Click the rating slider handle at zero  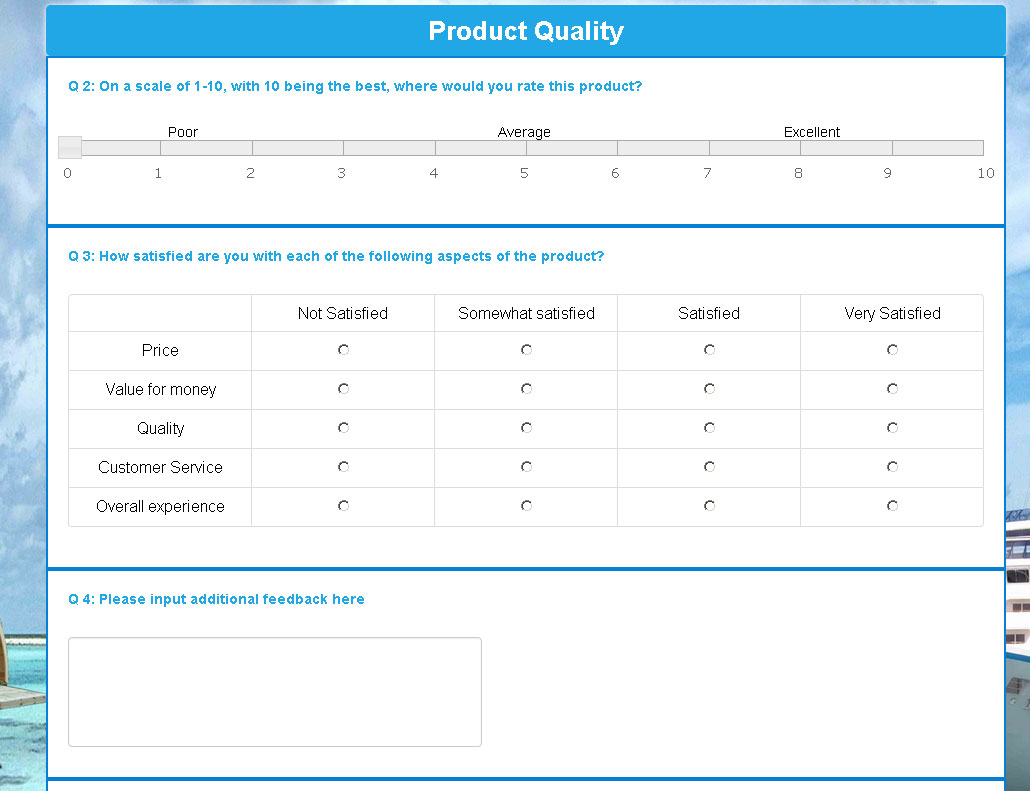(70, 148)
